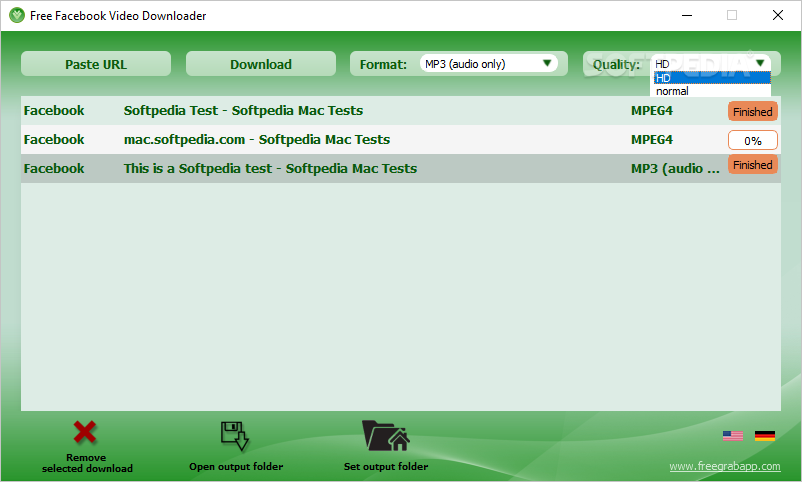The width and height of the screenshot is (802, 482).
Task: Click the 0% progress indicator
Action: (x=752, y=140)
